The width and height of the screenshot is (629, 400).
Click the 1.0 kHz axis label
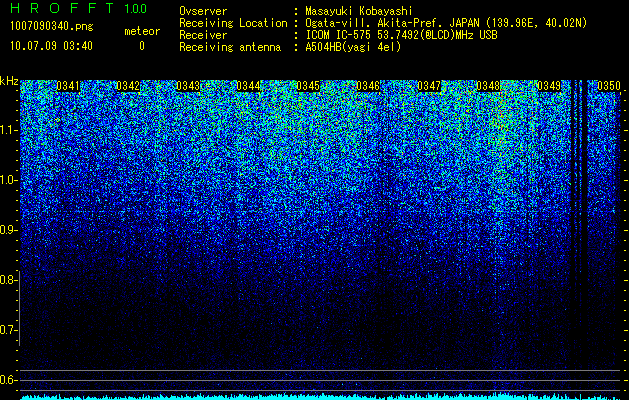pos(8,180)
